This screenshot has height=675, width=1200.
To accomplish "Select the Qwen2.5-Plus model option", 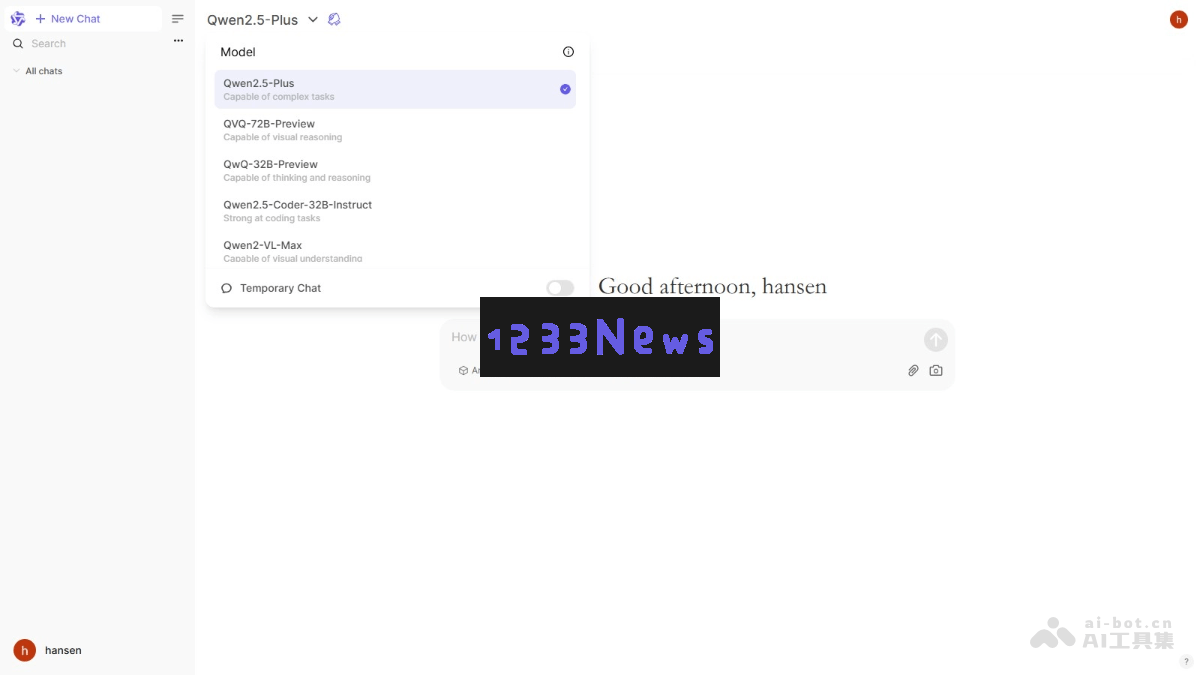I will 395,89.
